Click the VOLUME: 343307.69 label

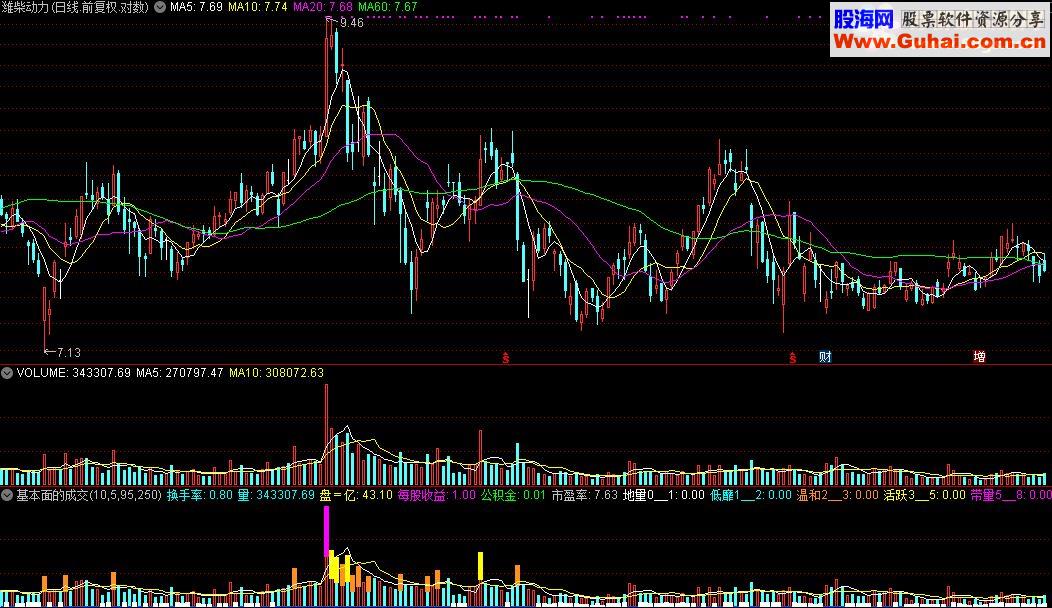click(73, 372)
